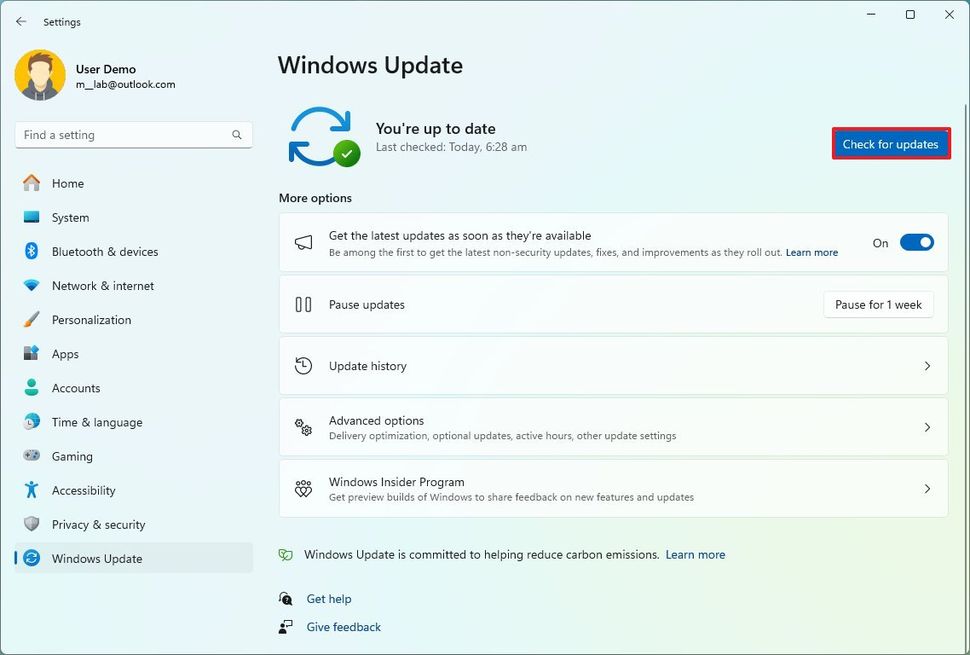Select the Accessibility icon in the sidebar

32,490
